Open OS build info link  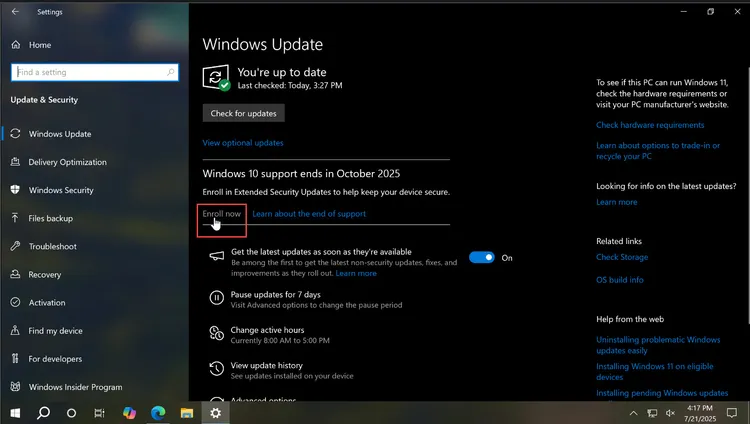pos(619,280)
